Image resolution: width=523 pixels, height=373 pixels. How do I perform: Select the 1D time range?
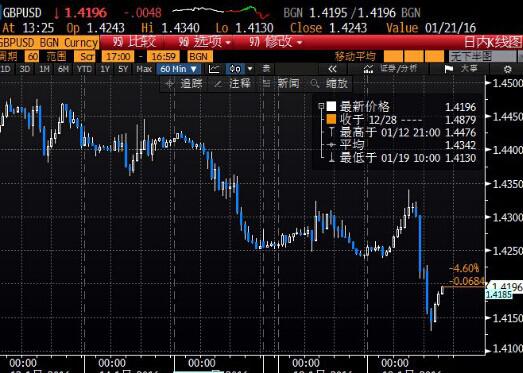coord(6,69)
